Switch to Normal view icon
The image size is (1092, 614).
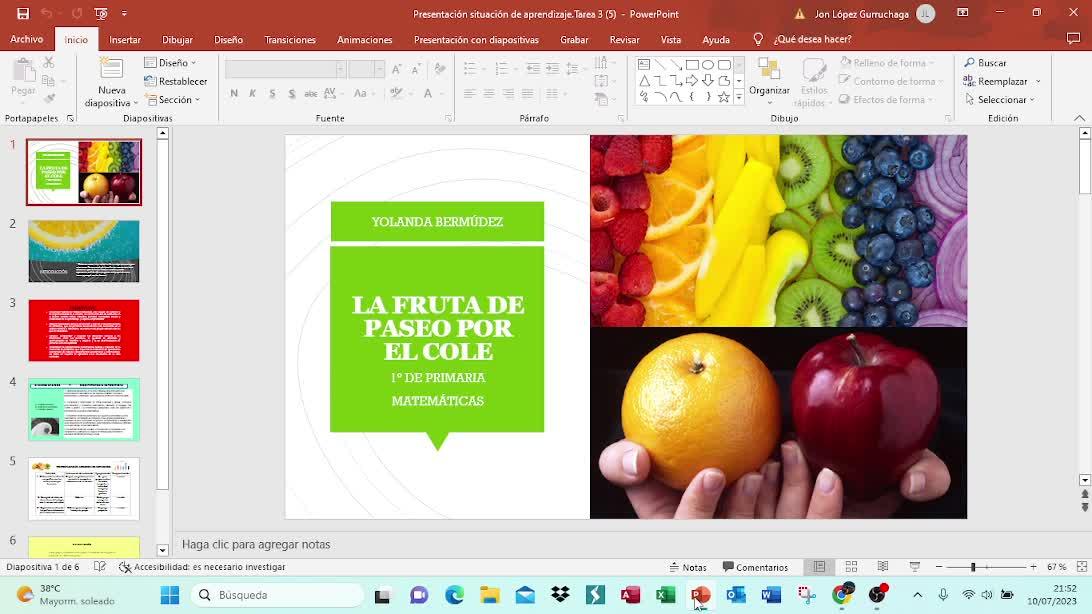(819, 567)
